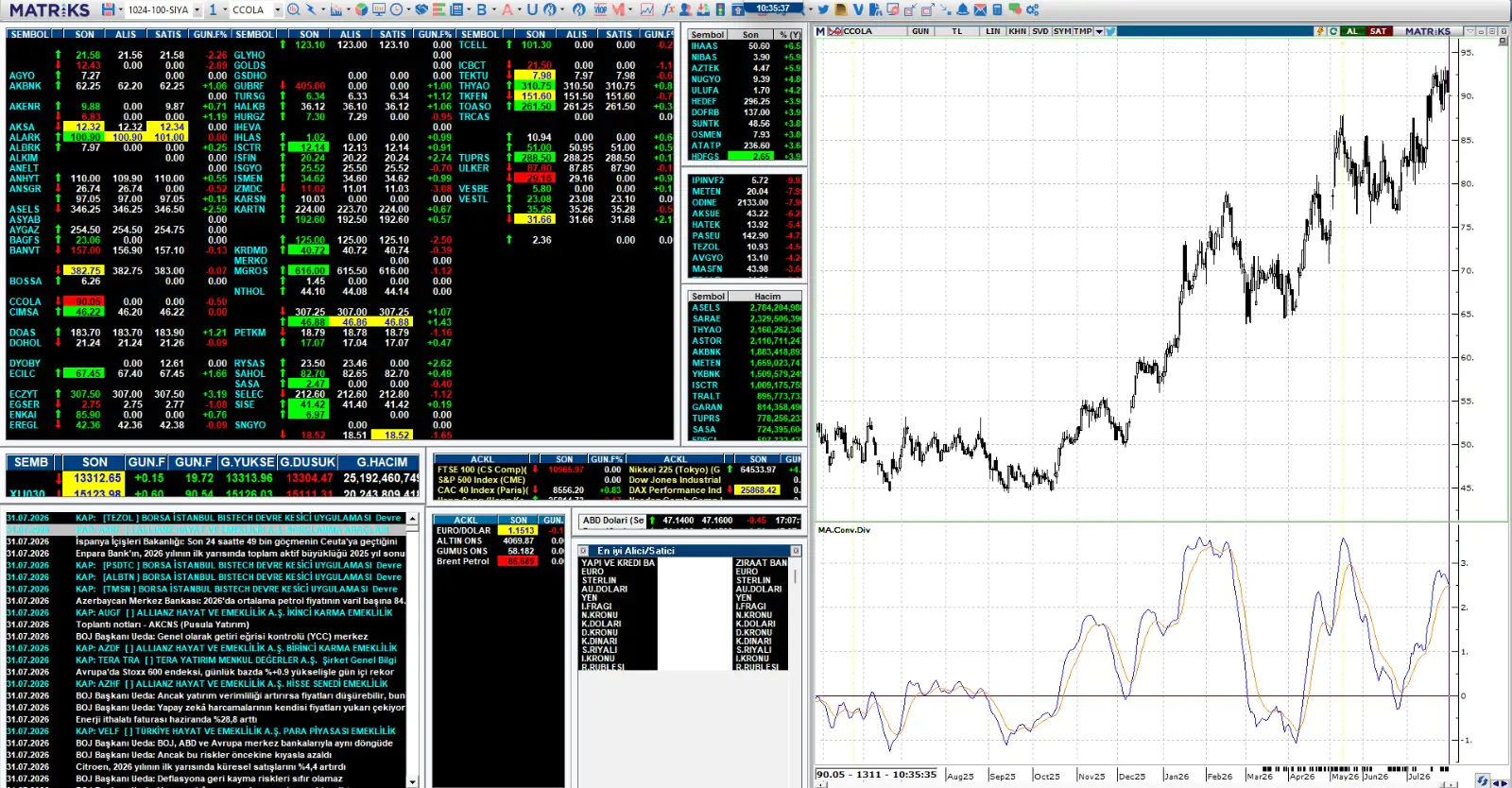The image size is (1512, 788).
Task: Click the red letter A toolbar icon
Action: tap(507, 9)
